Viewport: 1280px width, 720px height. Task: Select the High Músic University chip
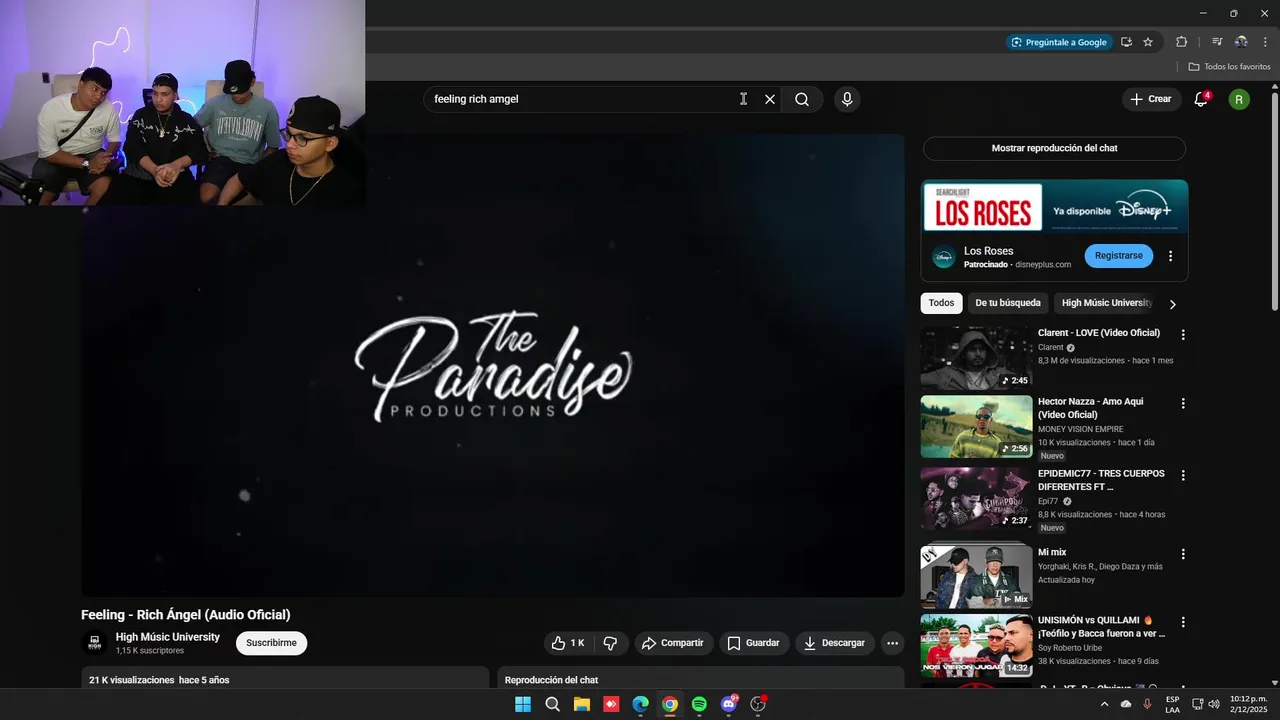[x=1106, y=303]
